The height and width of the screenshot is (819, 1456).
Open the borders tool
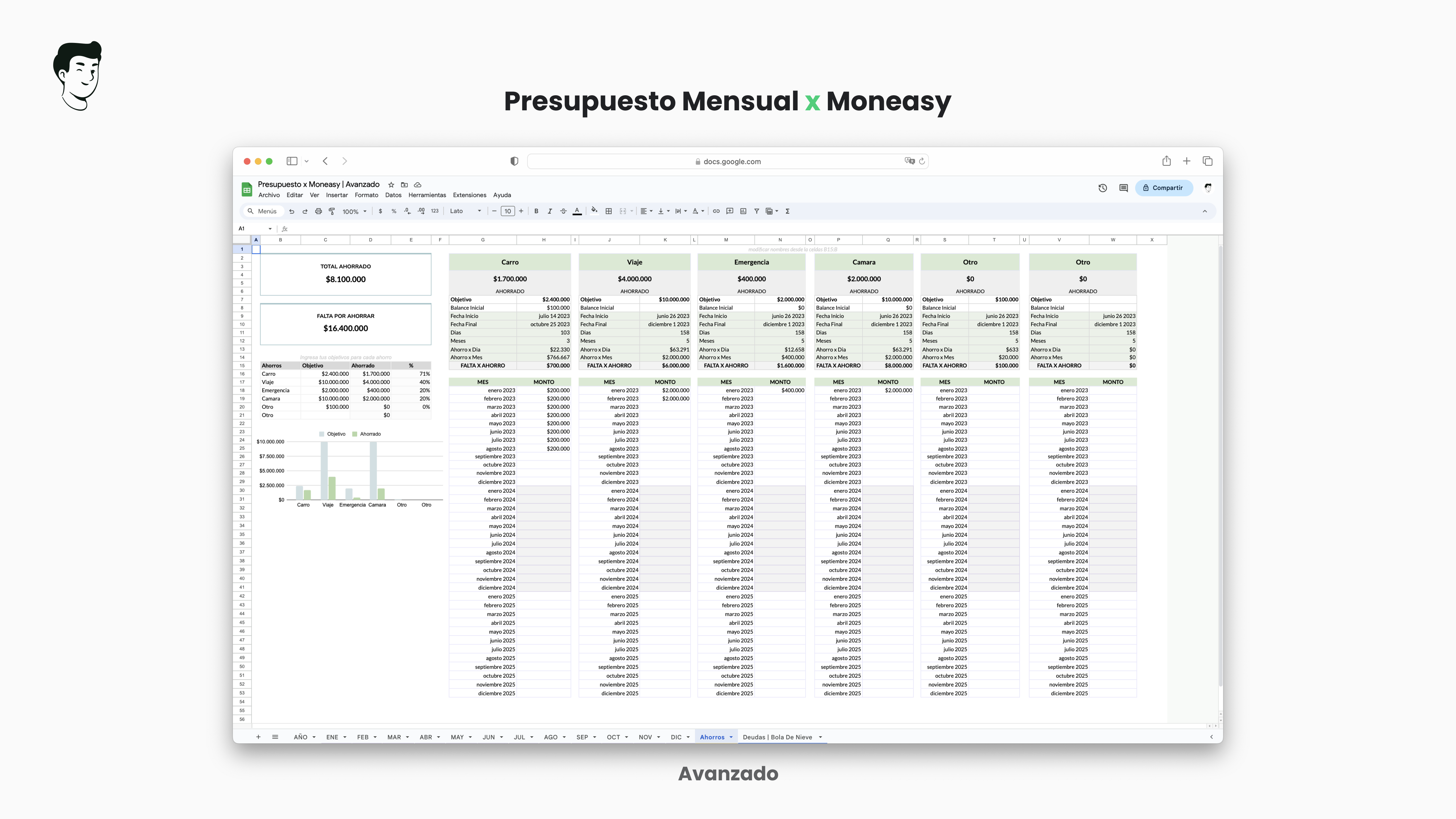[609, 211]
